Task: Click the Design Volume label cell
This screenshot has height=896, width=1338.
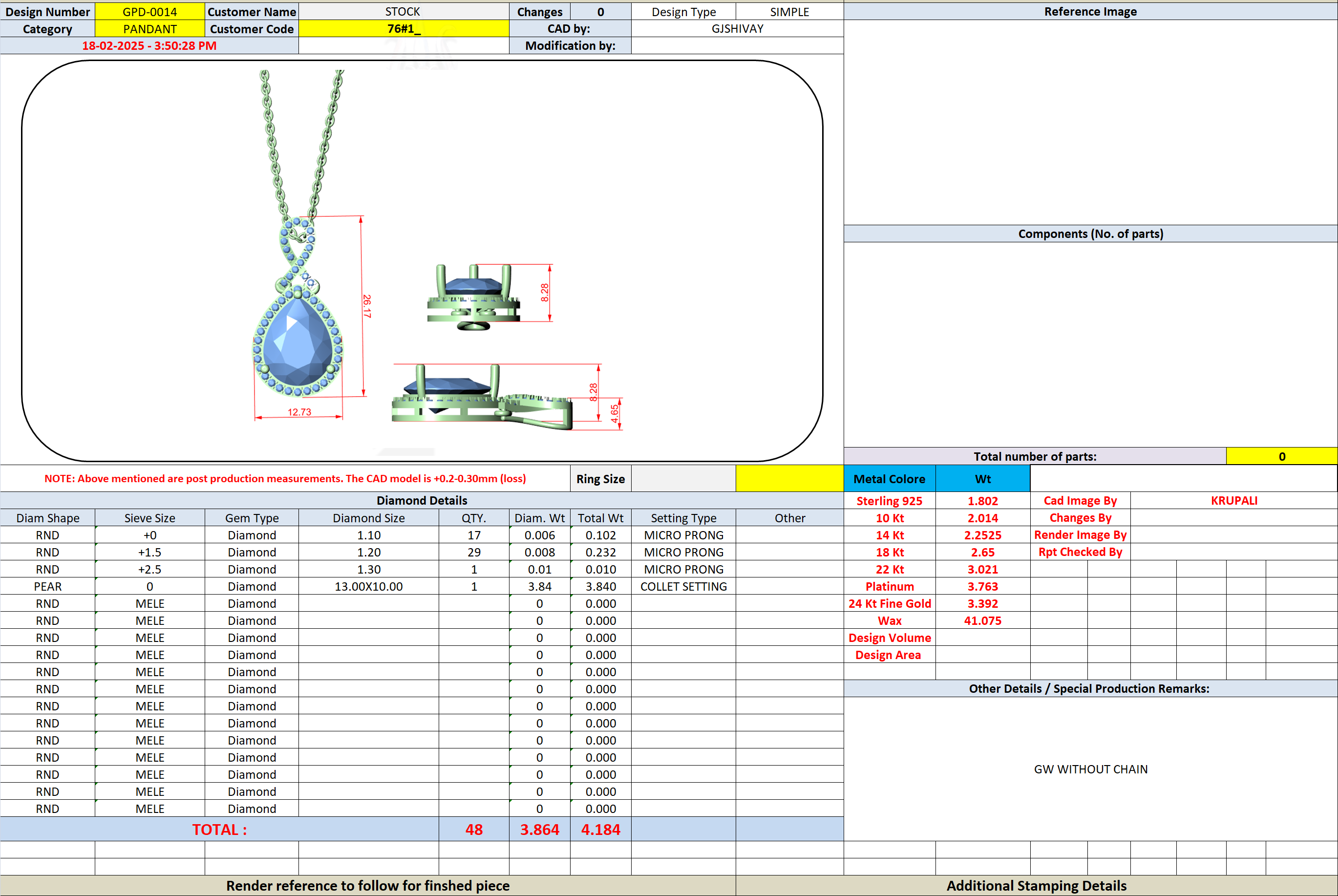Action: click(890, 638)
